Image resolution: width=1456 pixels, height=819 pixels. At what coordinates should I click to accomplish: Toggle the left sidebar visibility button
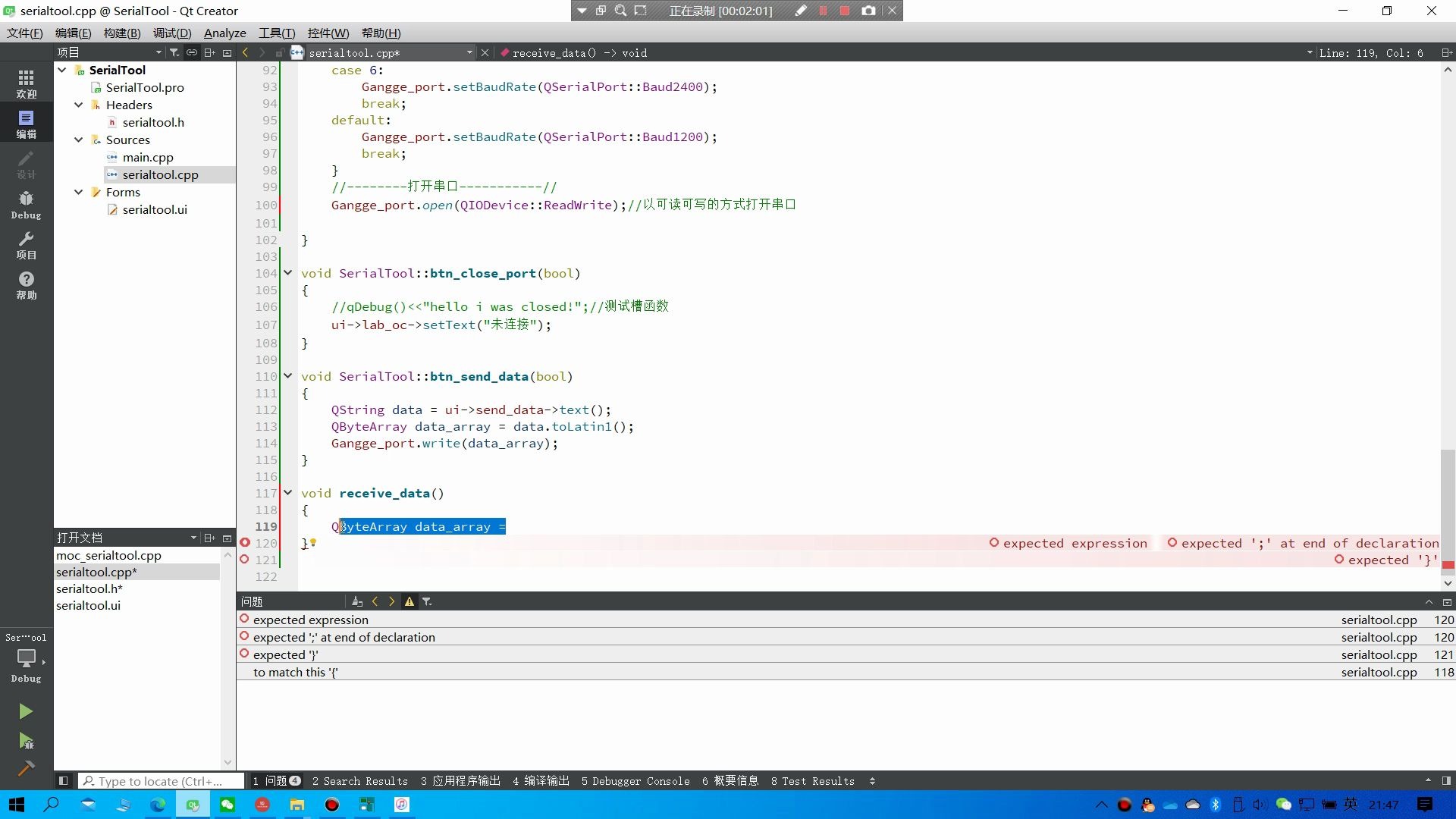click(64, 780)
